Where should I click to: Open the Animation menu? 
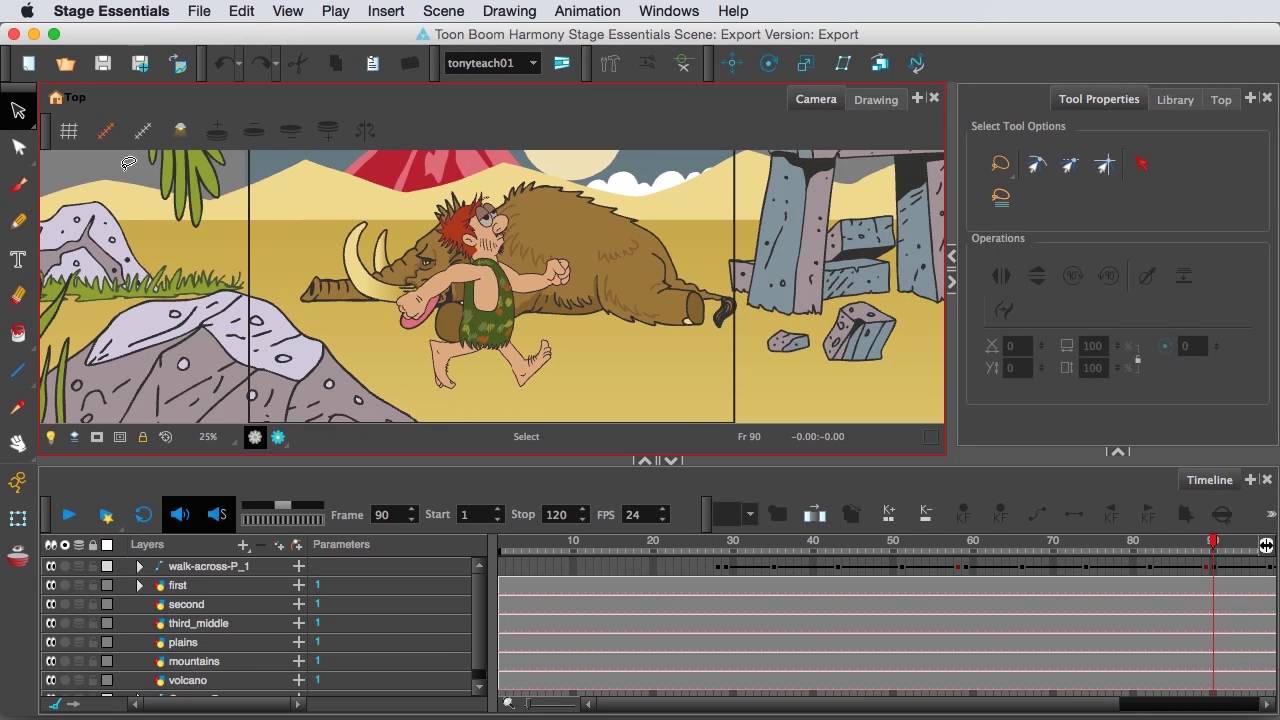pyautogui.click(x=587, y=11)
